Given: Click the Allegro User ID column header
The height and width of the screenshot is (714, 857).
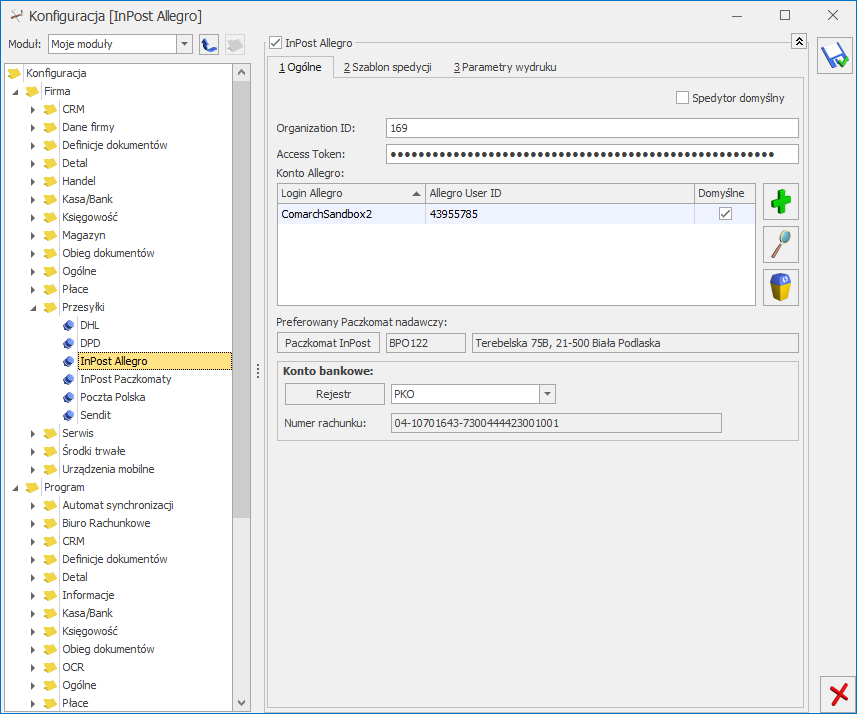Looking at the screenshot, I should click(x=560, y=194).
